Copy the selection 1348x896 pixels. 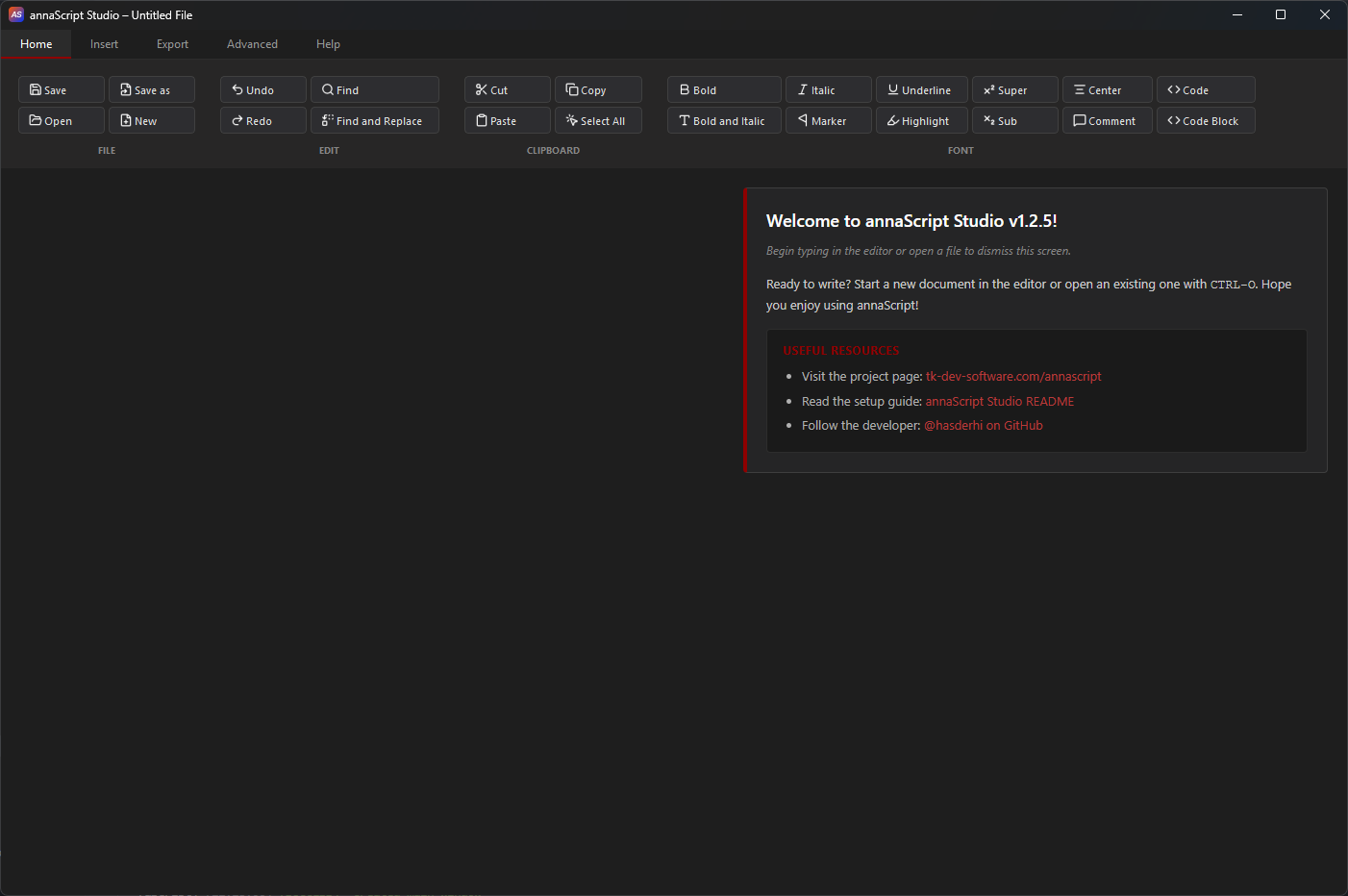[x=598, y=89]
